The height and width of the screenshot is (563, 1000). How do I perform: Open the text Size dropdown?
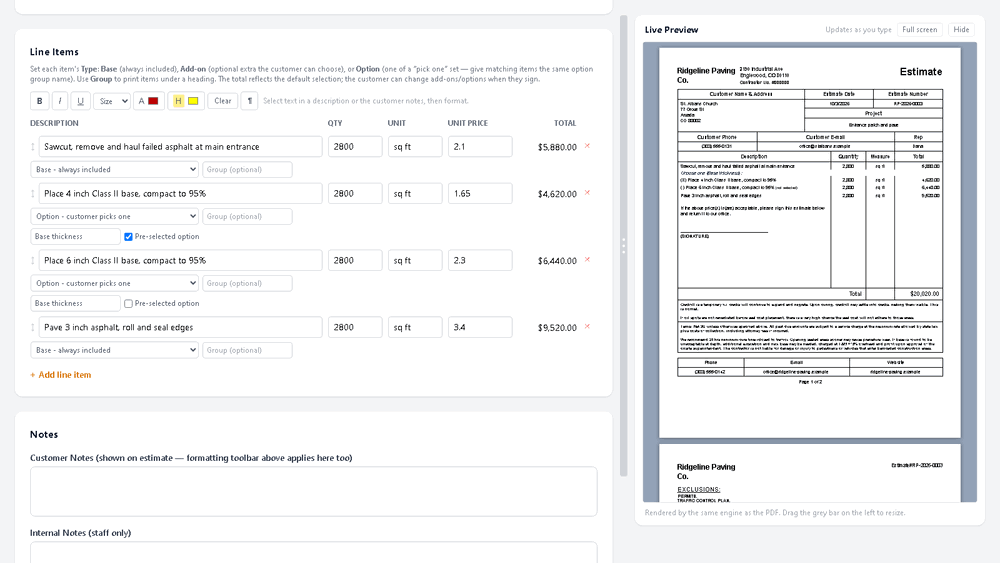click(112, 101)
